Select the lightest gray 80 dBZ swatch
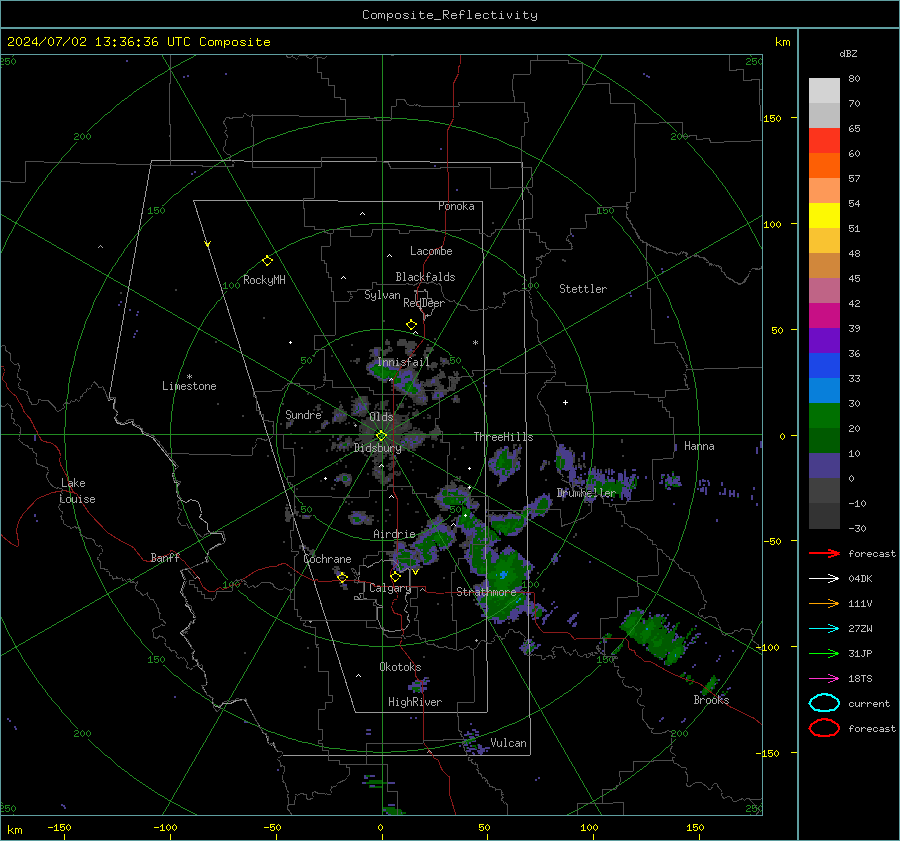 click(x=824, y=91)
